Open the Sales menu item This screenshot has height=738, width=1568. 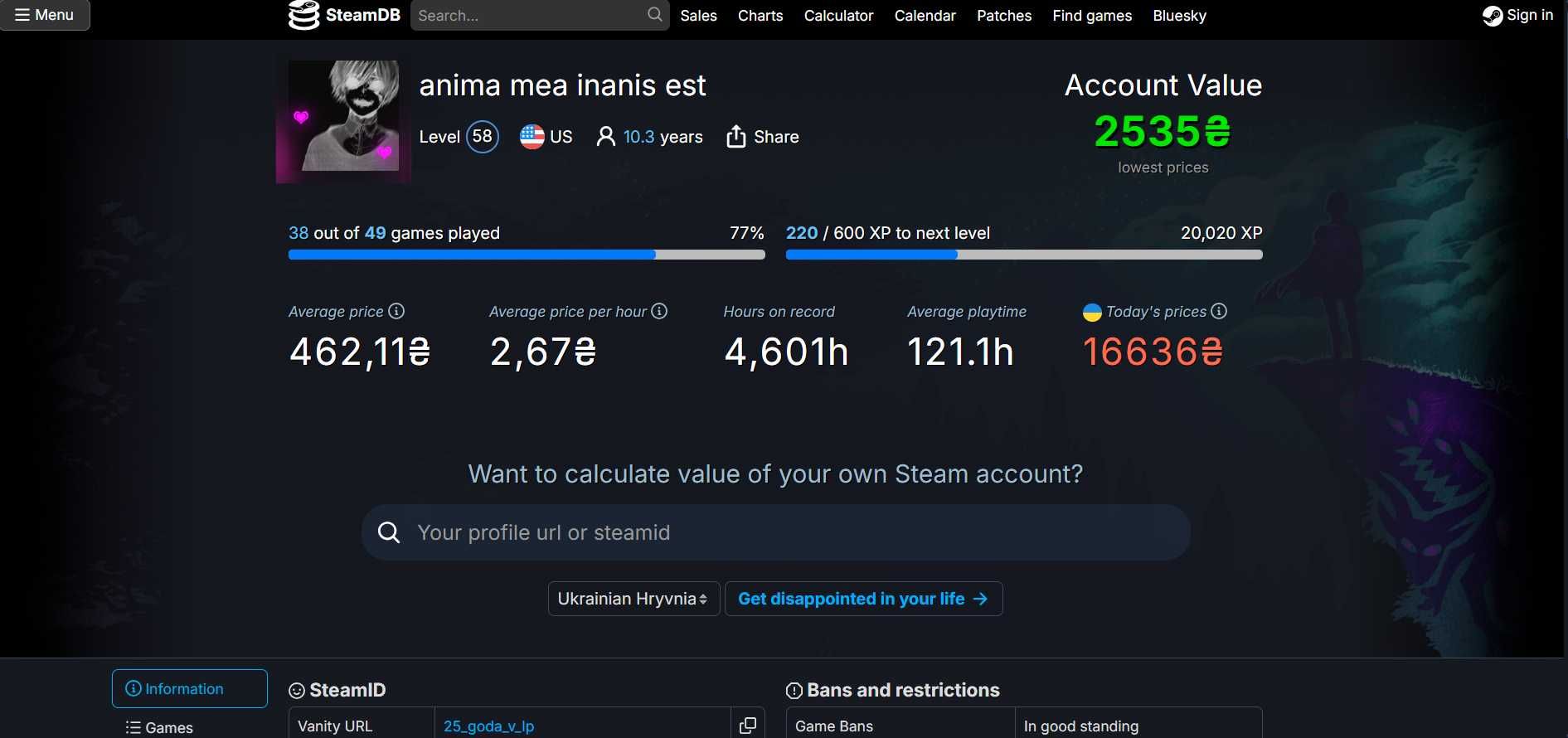[698, 16]
